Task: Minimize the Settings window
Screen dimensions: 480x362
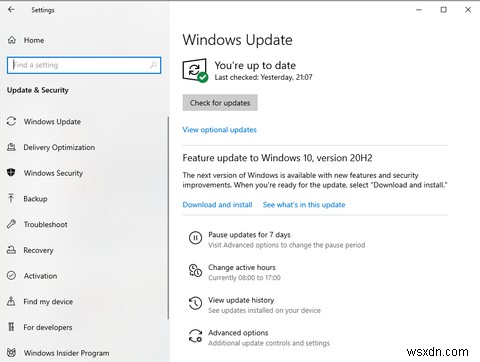Action: [x=419, y=10]
